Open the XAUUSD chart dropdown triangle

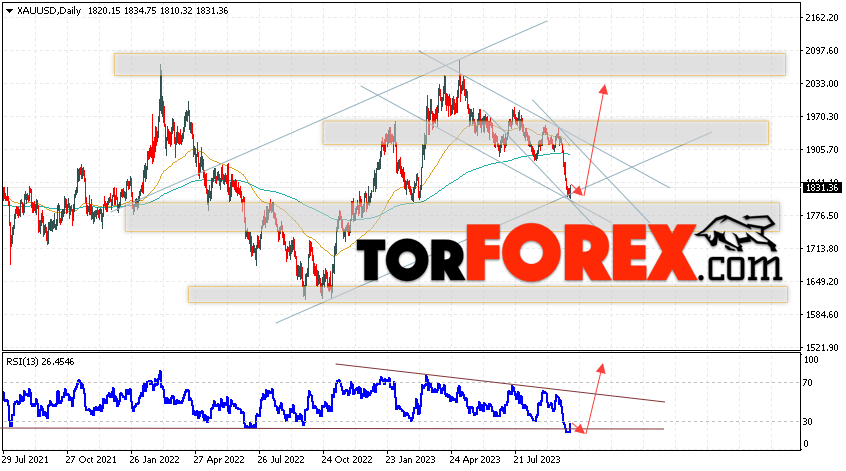(x=9, y=11)
